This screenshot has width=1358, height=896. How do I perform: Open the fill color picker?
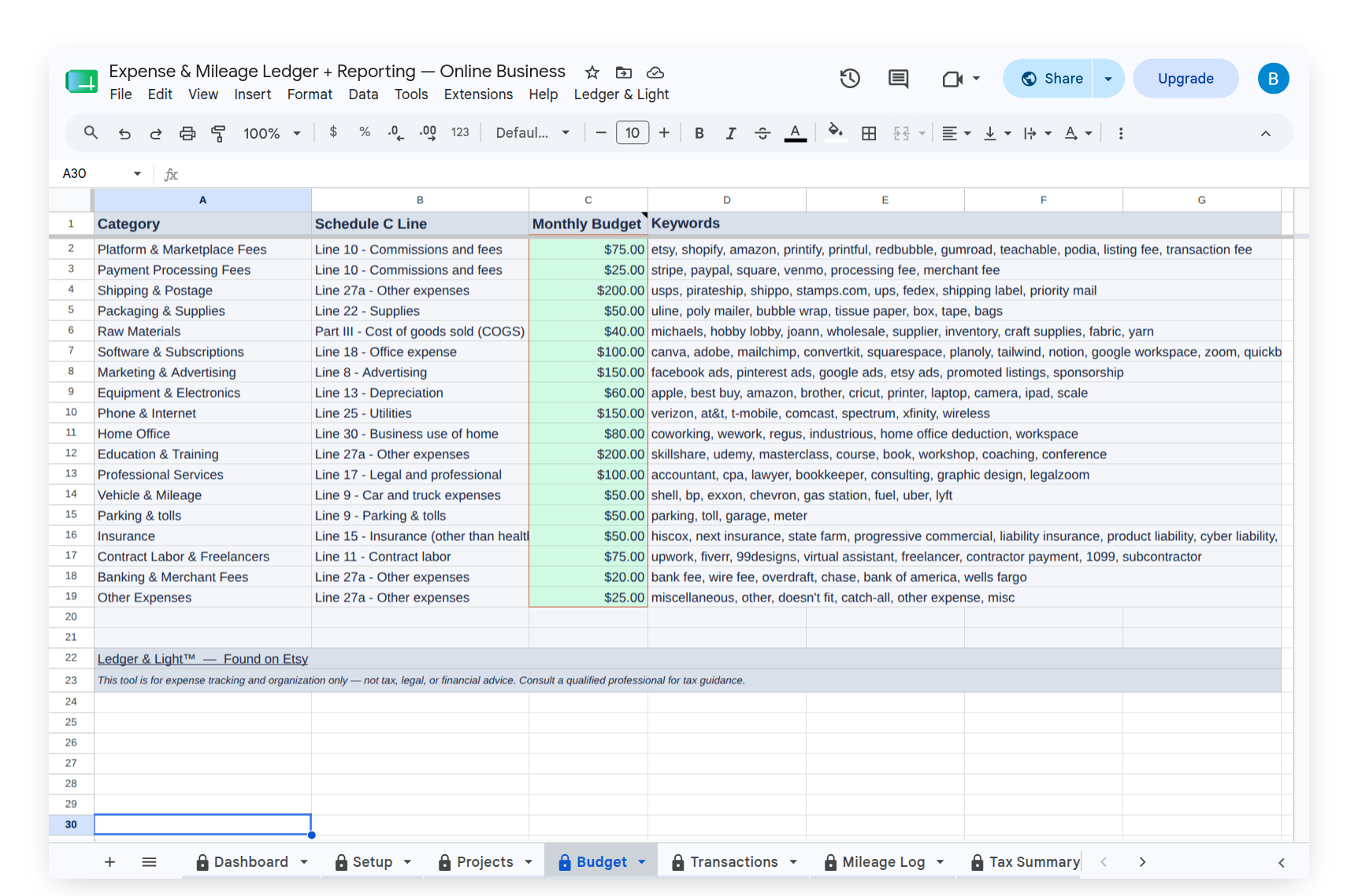tap(836, 132)
